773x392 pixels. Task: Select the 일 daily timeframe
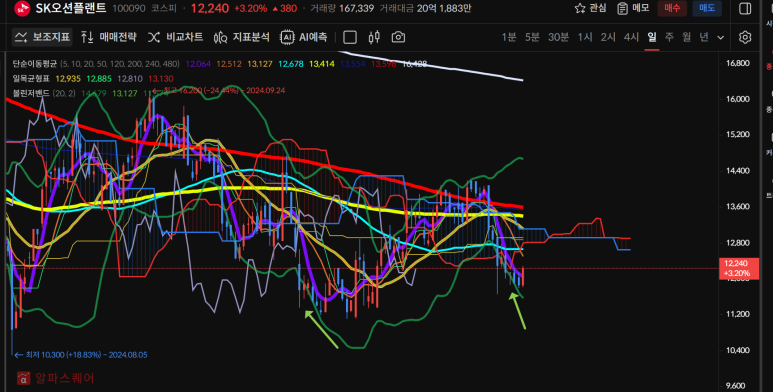pyautogui.click(x=652, y=37)
